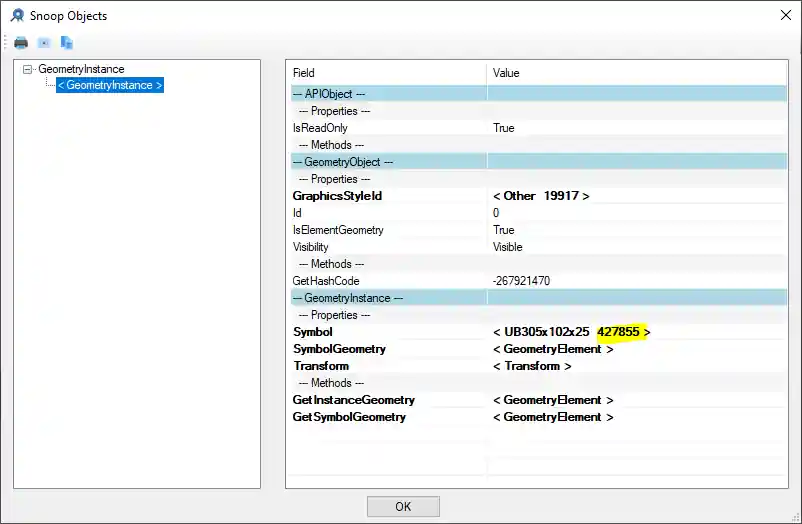Collapse the GeometryInstance root tree node
The image size is (802, 524).
[x=28, y=70]
